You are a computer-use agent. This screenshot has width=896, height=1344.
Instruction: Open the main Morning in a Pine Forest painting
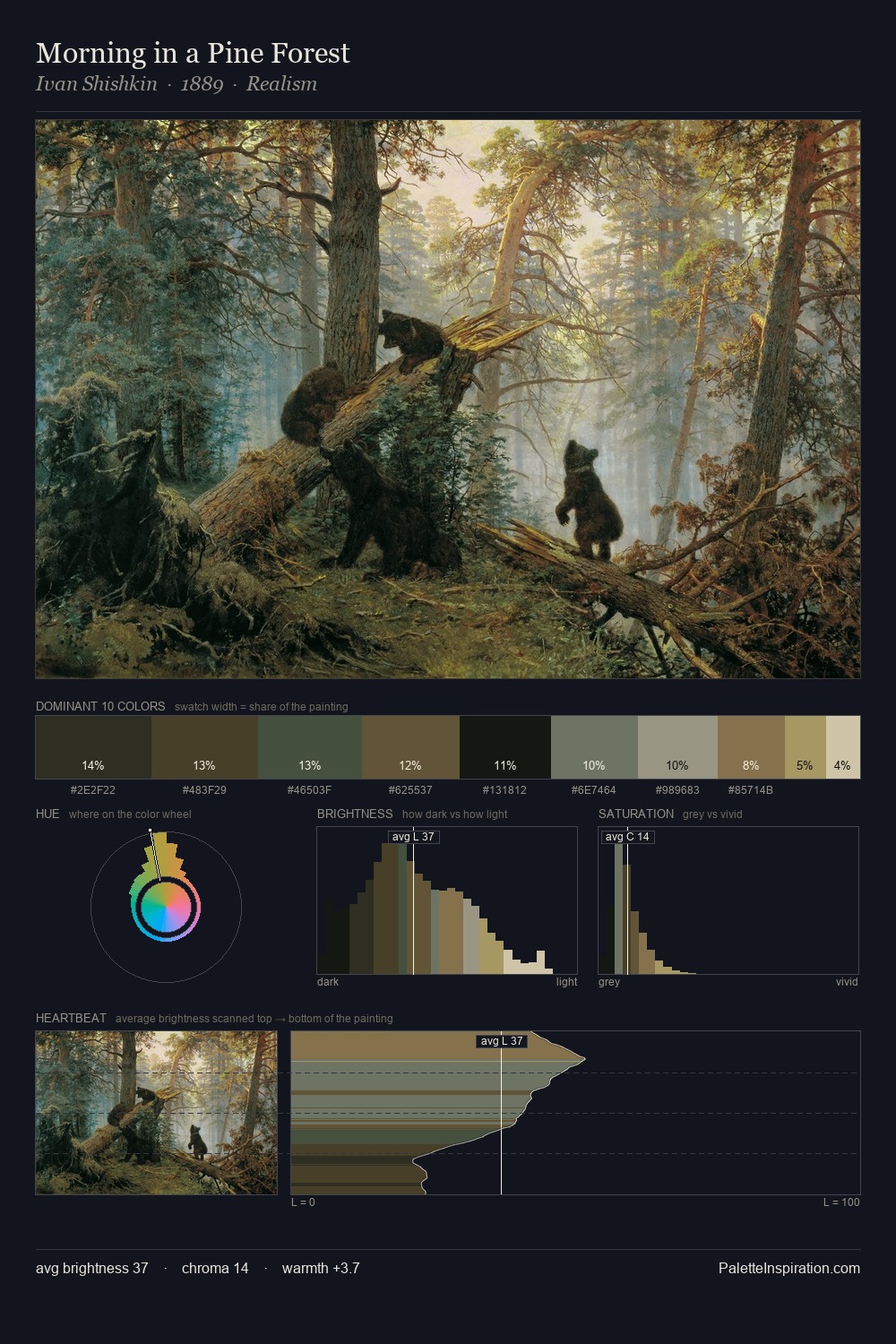(x=448, y=400)
